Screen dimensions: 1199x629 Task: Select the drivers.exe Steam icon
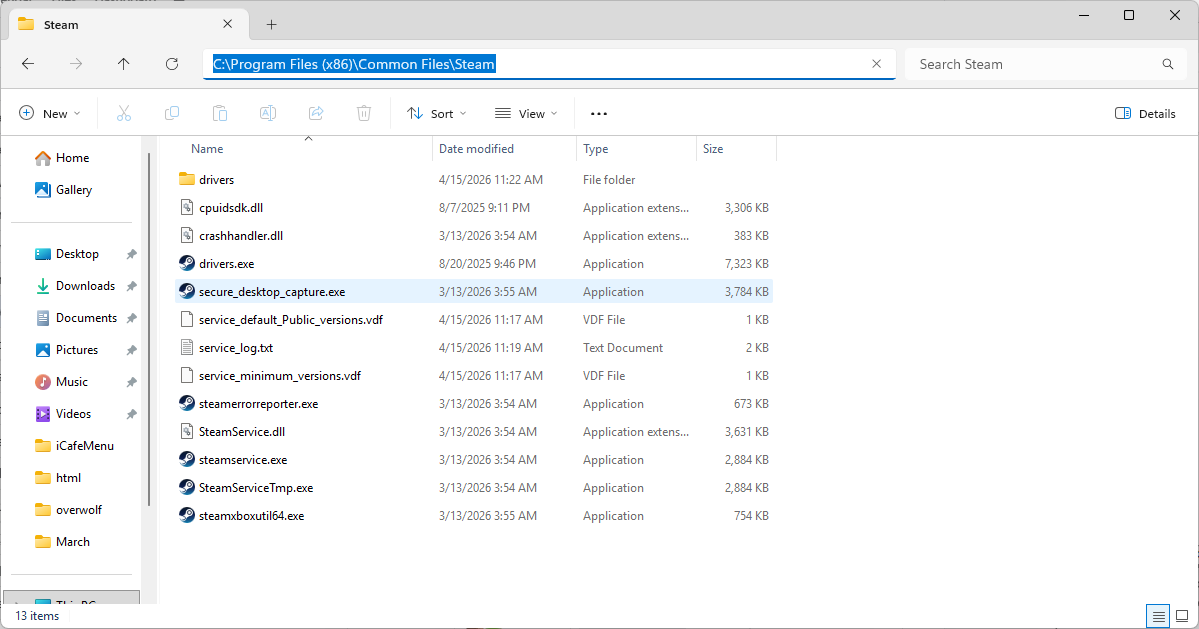point(187,264)
